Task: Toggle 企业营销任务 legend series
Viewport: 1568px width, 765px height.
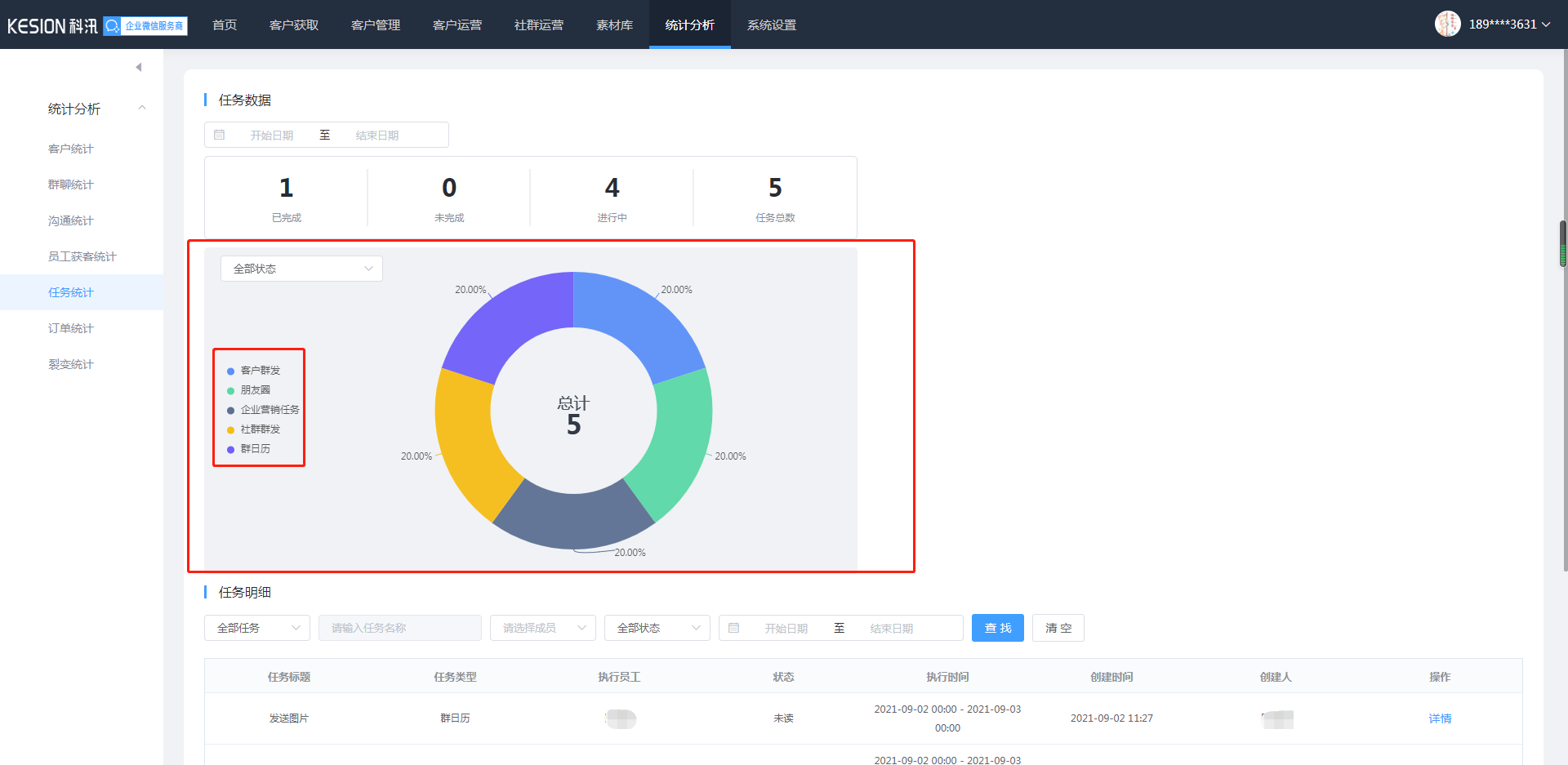Action: click(x=269, y=410)
